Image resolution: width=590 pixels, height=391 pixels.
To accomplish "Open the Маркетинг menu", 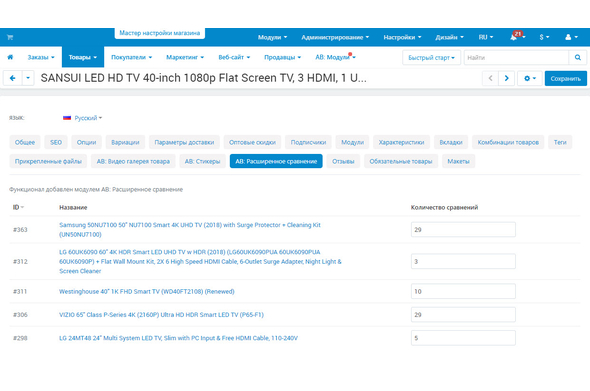I will 185,57.
